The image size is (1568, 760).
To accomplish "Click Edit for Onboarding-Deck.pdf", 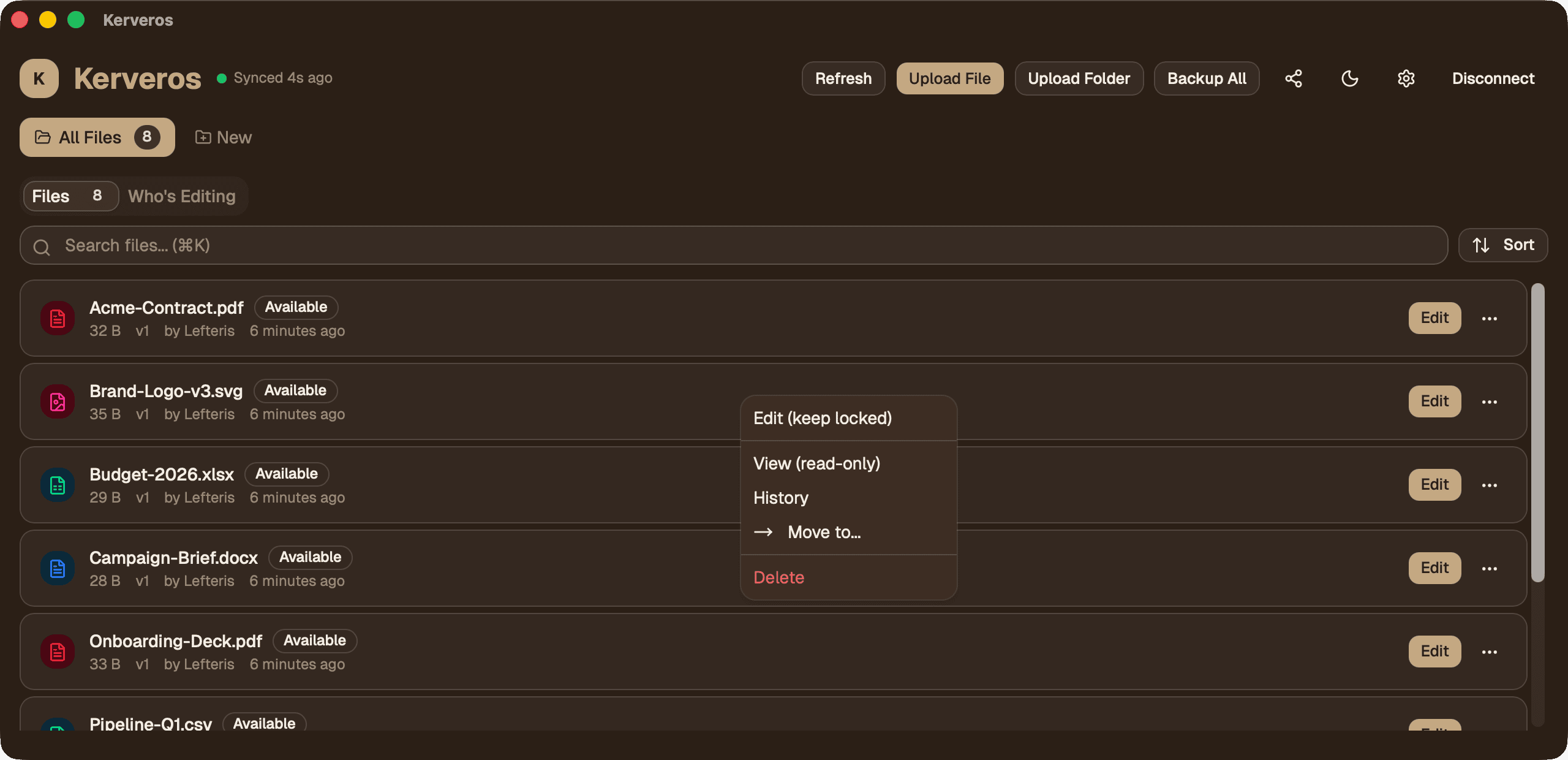I will (x=1434, y=652).
